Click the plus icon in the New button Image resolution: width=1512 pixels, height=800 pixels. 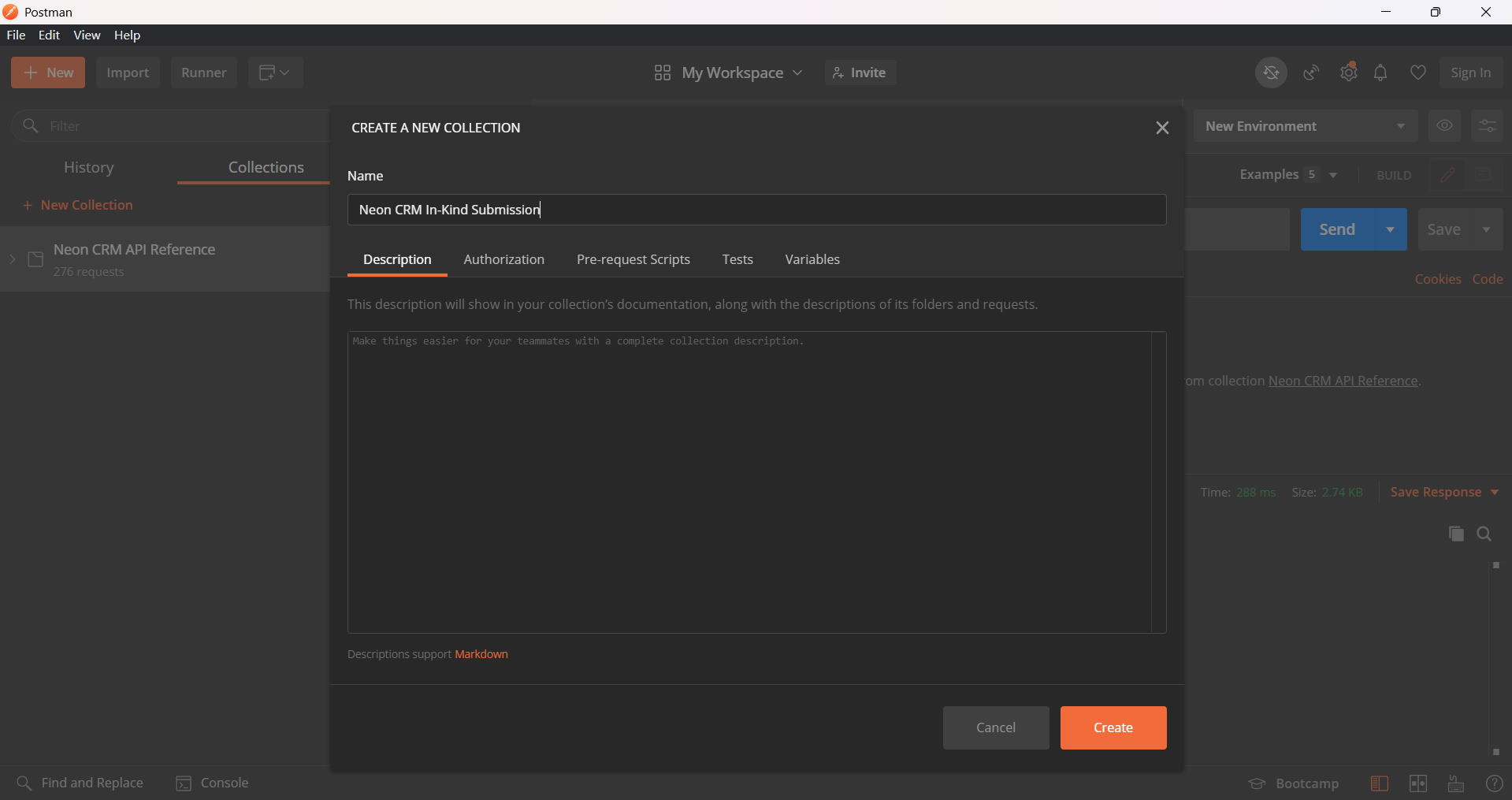(31, 73)
